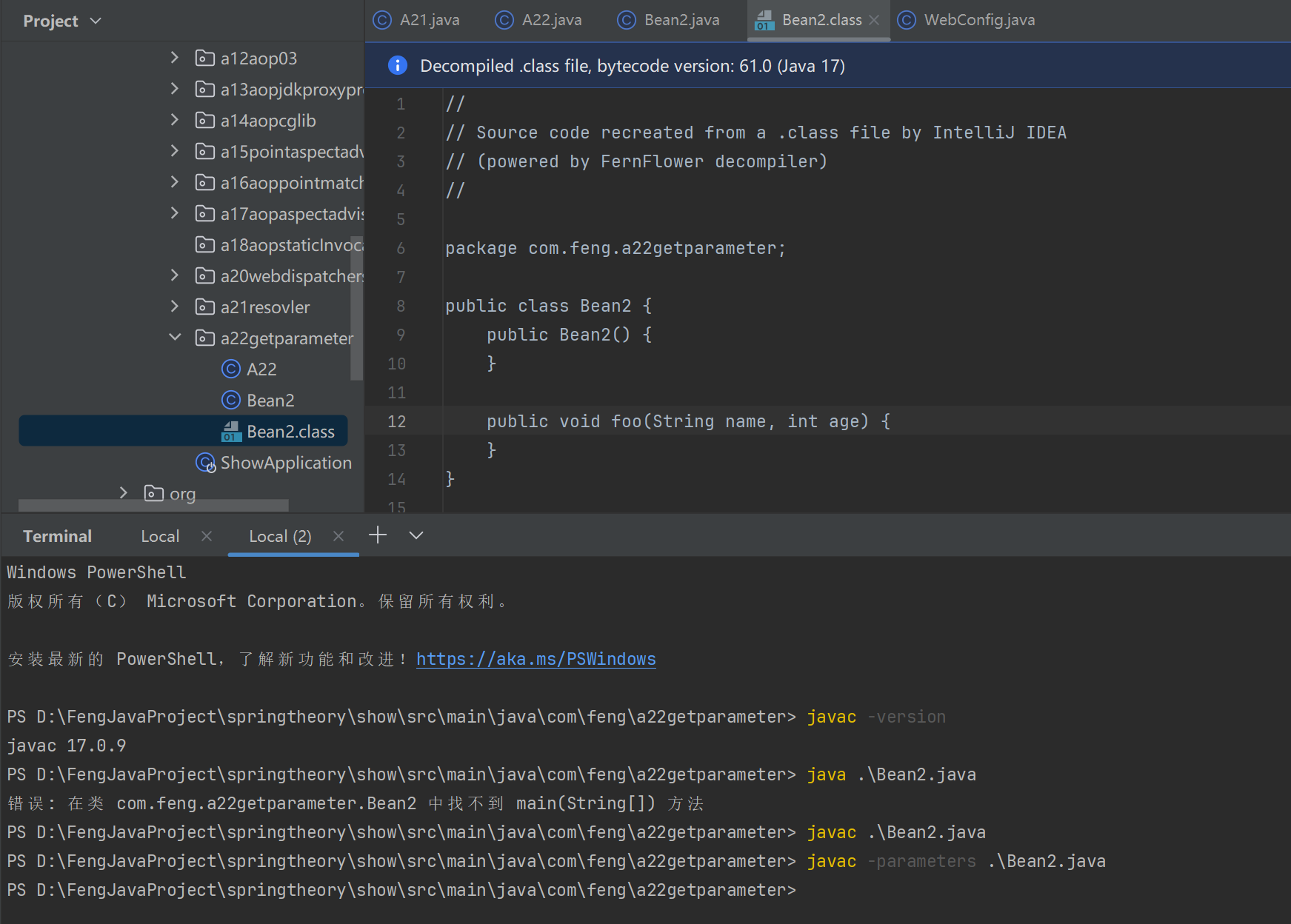The width and height of the screenshot is (1291, 924).
Task: Switch to the Local terminal tab
Action: tap(160, 536)
